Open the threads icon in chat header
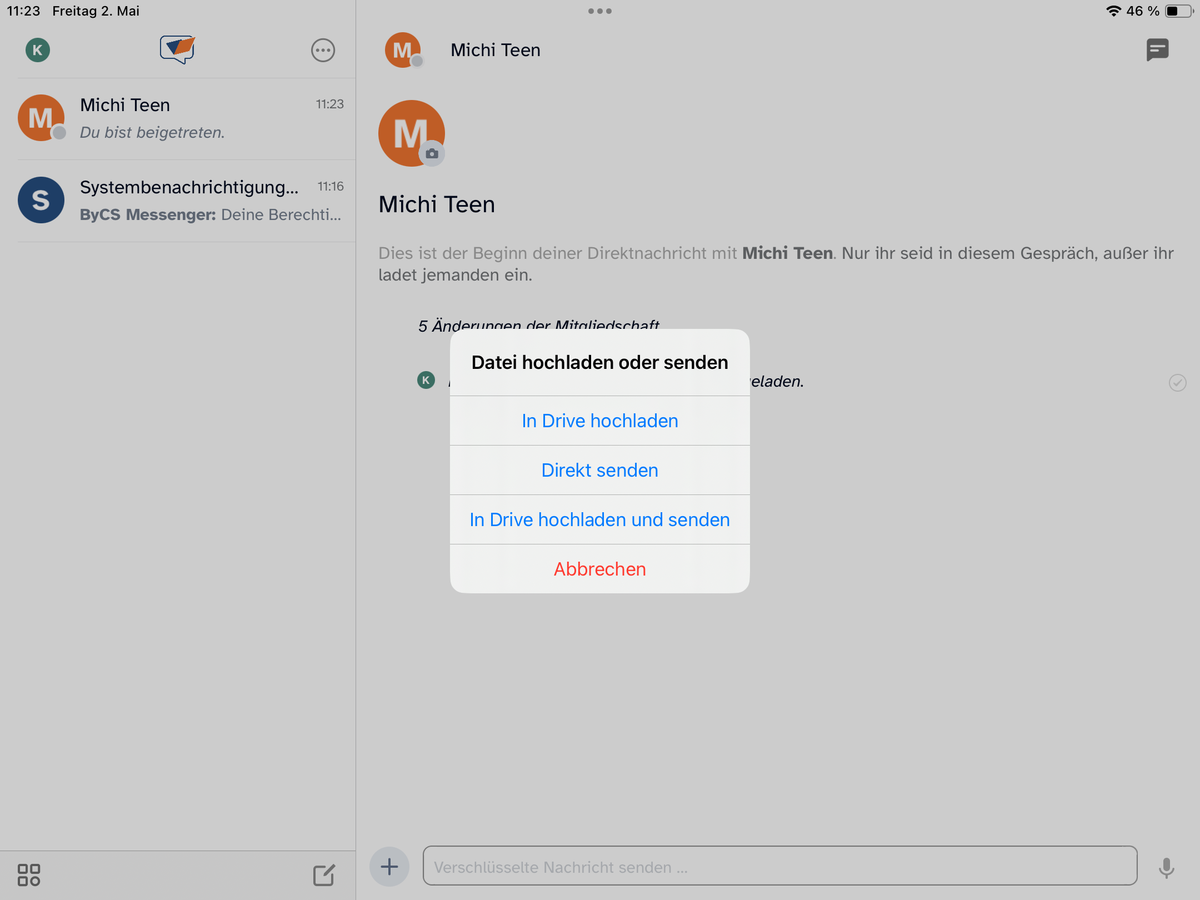The image size is (1200, 900). point(1157,50)
